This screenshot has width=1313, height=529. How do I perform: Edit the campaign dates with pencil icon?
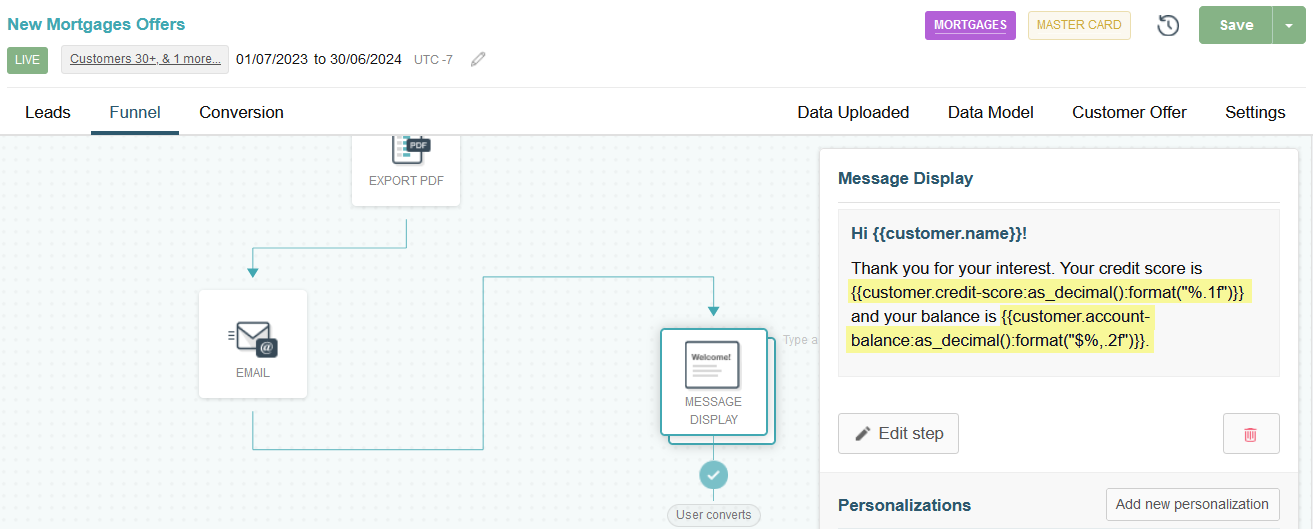478,59
